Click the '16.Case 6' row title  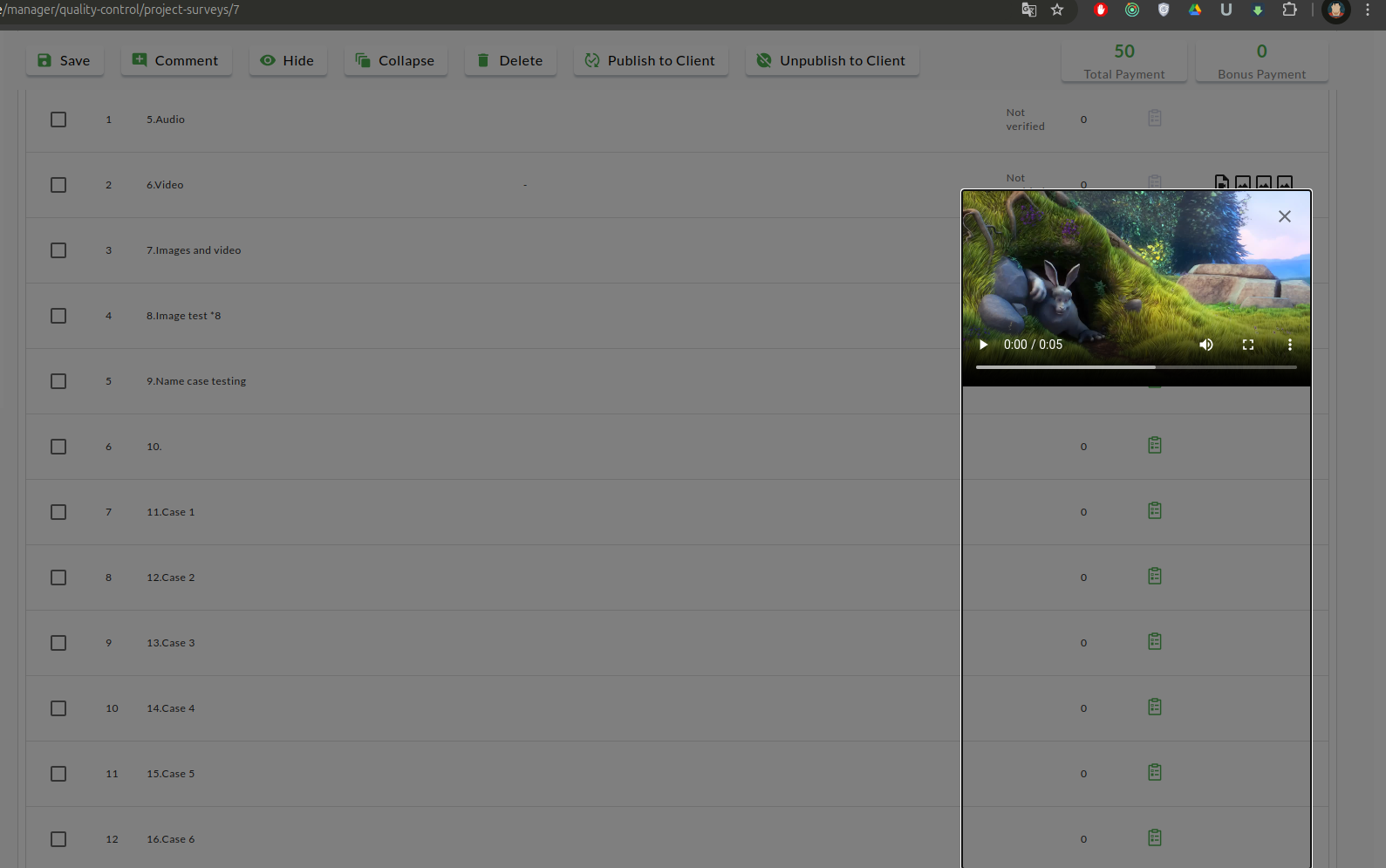pyautogui.click(x=171, y=839)
